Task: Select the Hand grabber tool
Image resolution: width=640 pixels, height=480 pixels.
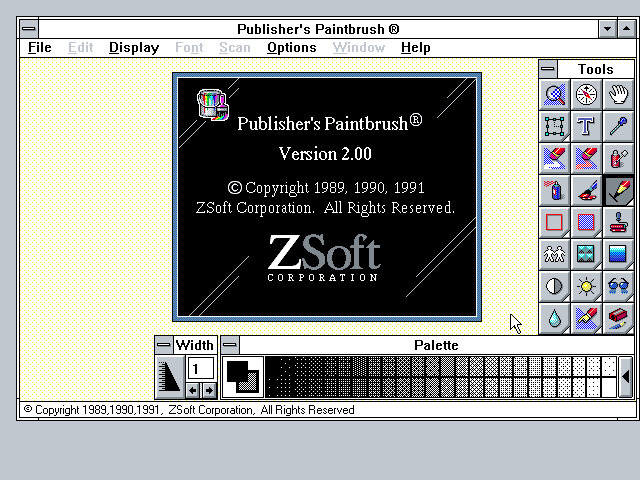Action: (618, 95)
